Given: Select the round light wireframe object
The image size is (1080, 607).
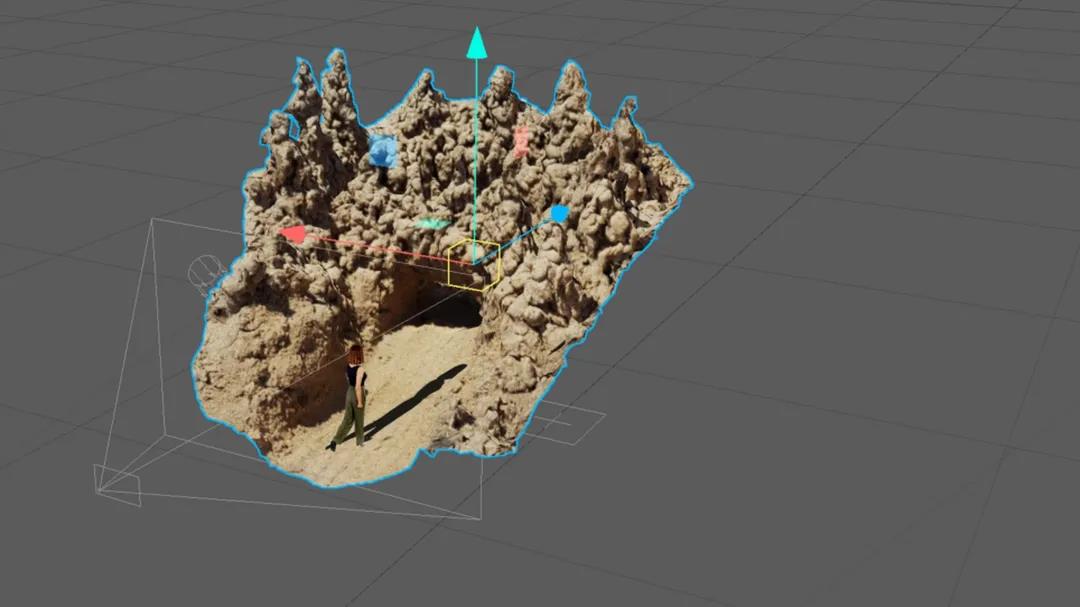Looking at the screenshot, I should (204, 273).
